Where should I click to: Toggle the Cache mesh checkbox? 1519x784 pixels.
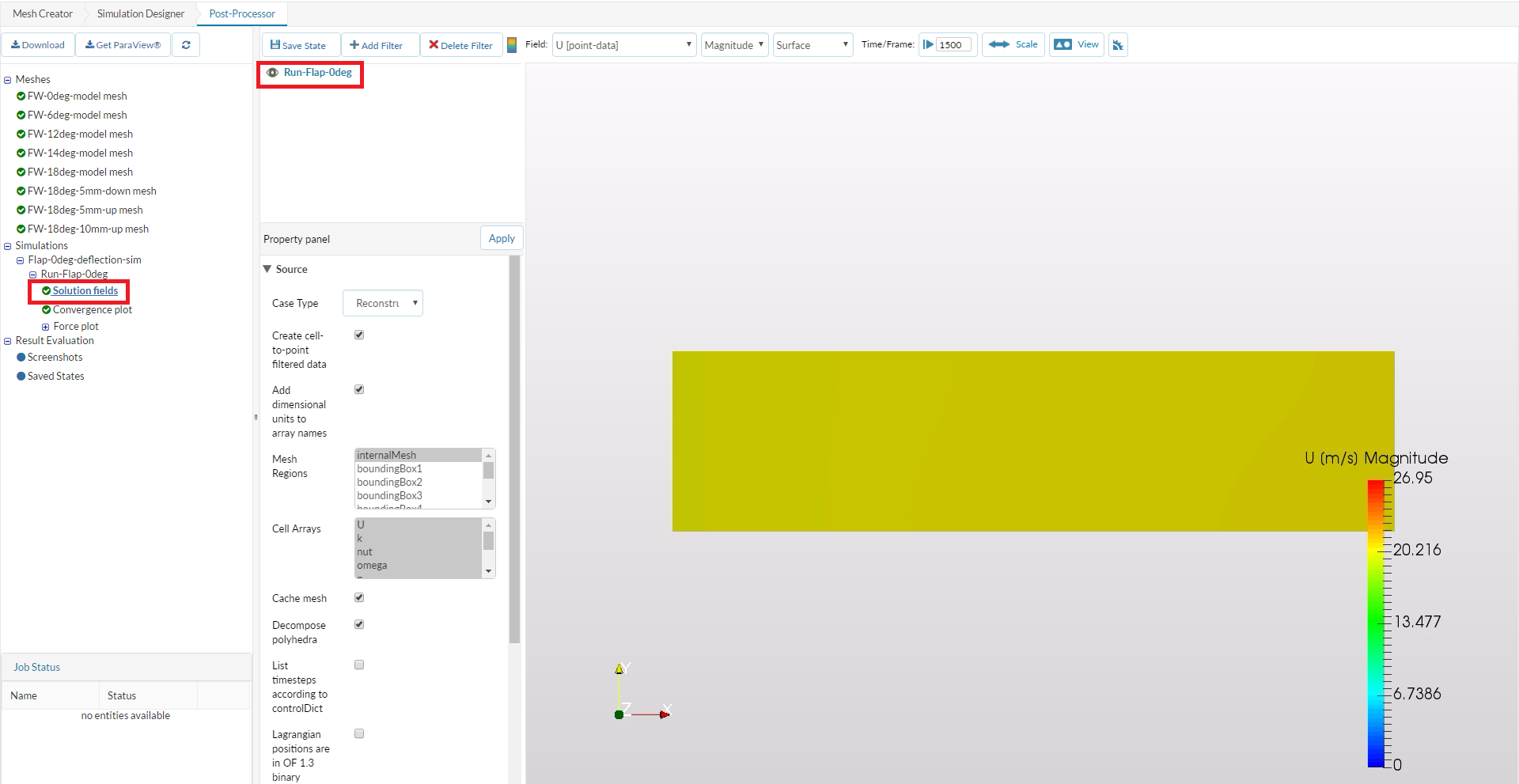pyautogui.click(x=359, y=597)
